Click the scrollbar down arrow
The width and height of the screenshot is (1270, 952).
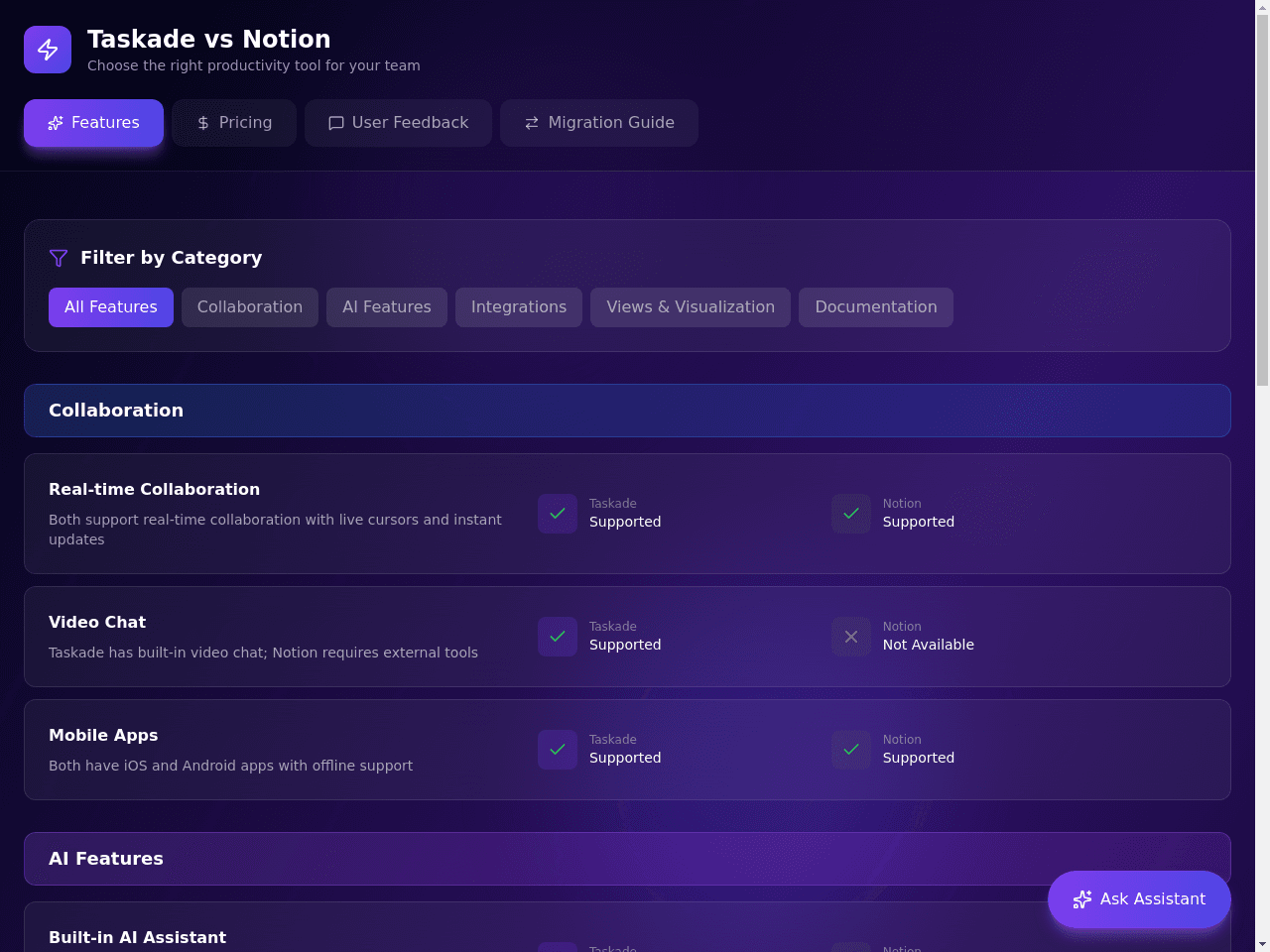click(1262, 944)
